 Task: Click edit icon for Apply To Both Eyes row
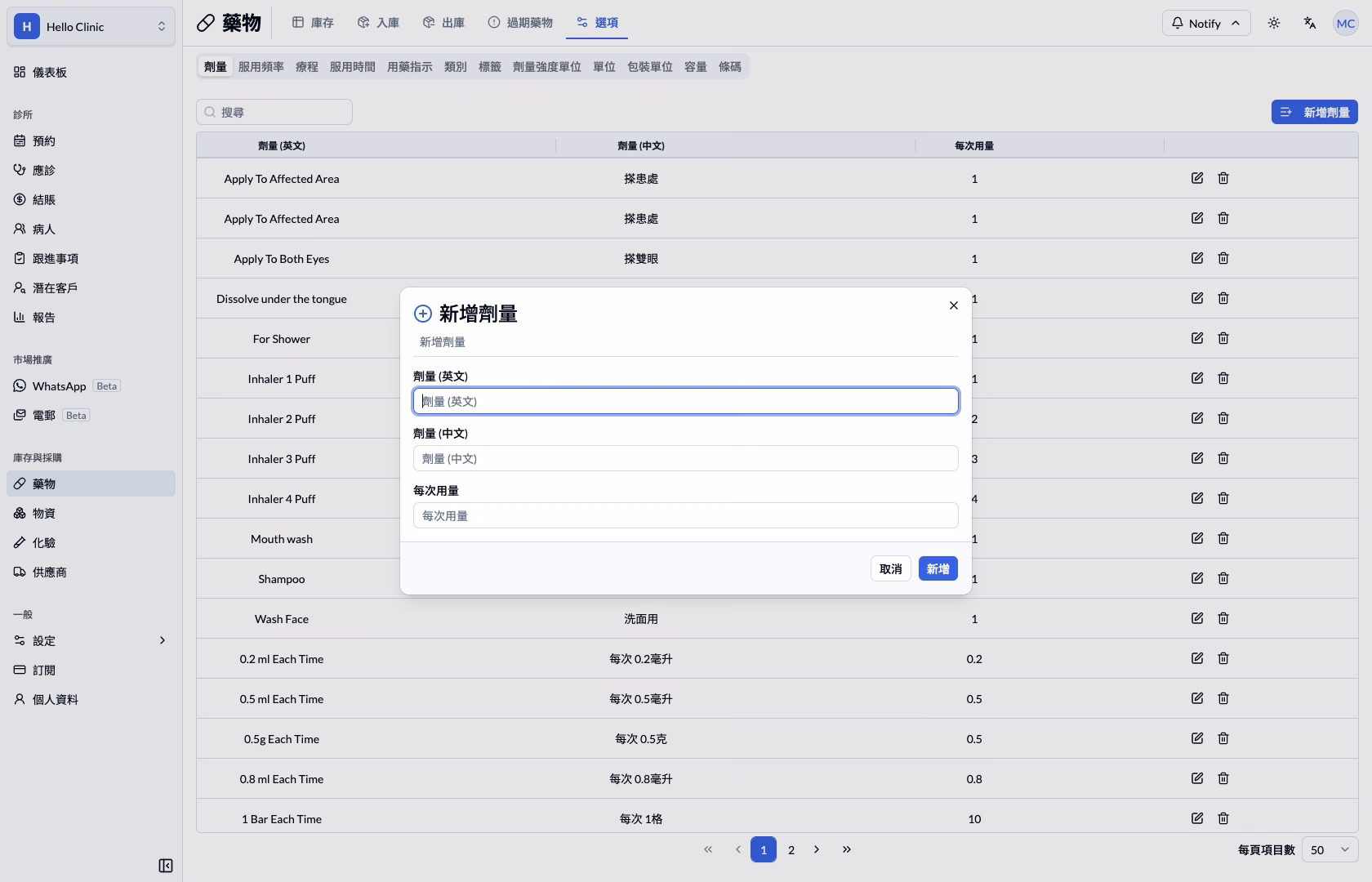(x=1197, y=258)
